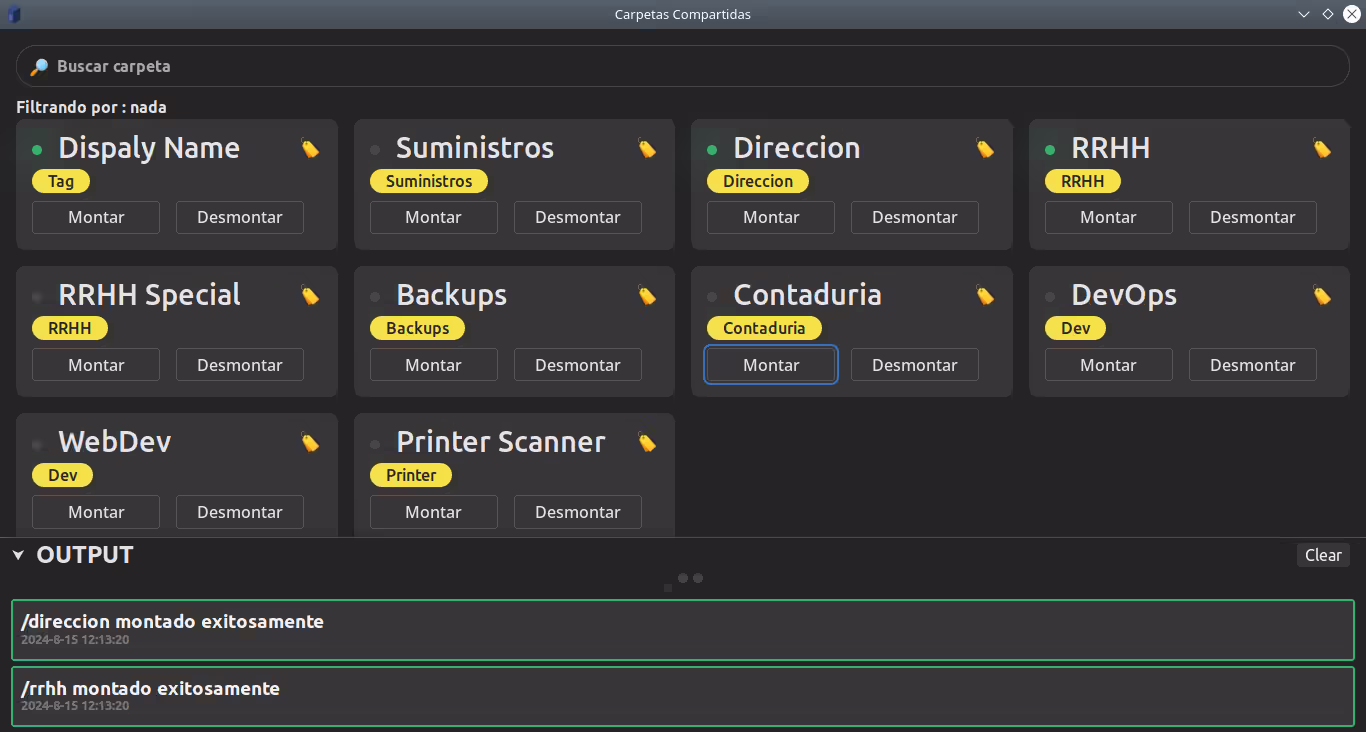The width and height of the screenshot is (1366, 732).
Task: Select the second pagination dot below OUTPUT
Action: pyautogui.click(x=697, y=578)
